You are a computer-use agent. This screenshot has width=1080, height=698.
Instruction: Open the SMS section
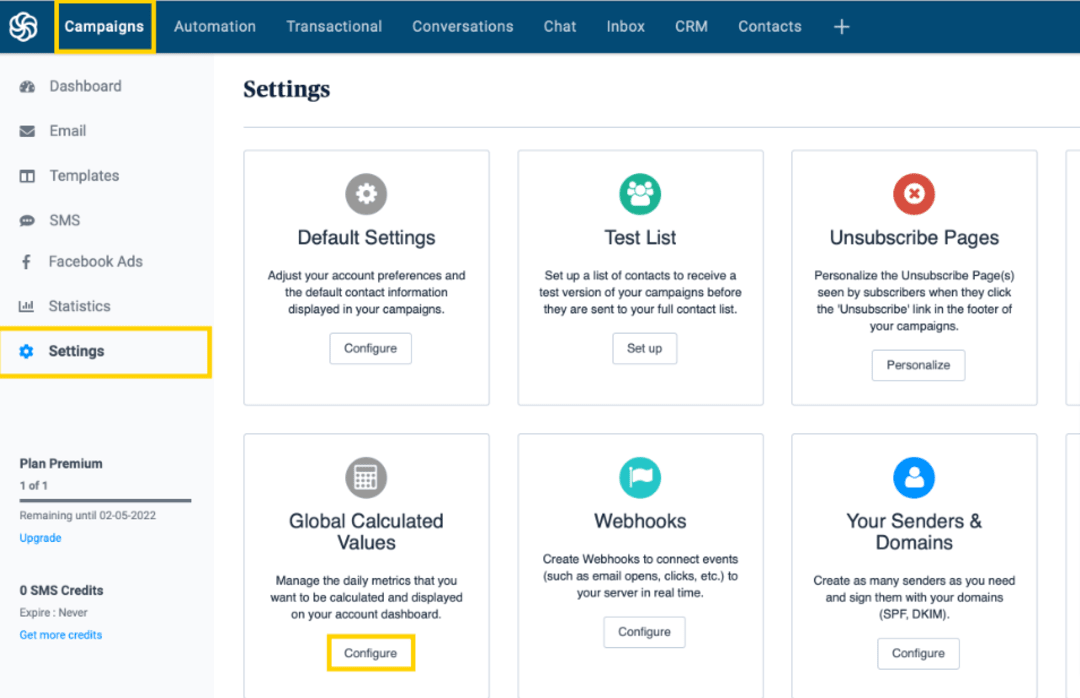pos(64,220)
